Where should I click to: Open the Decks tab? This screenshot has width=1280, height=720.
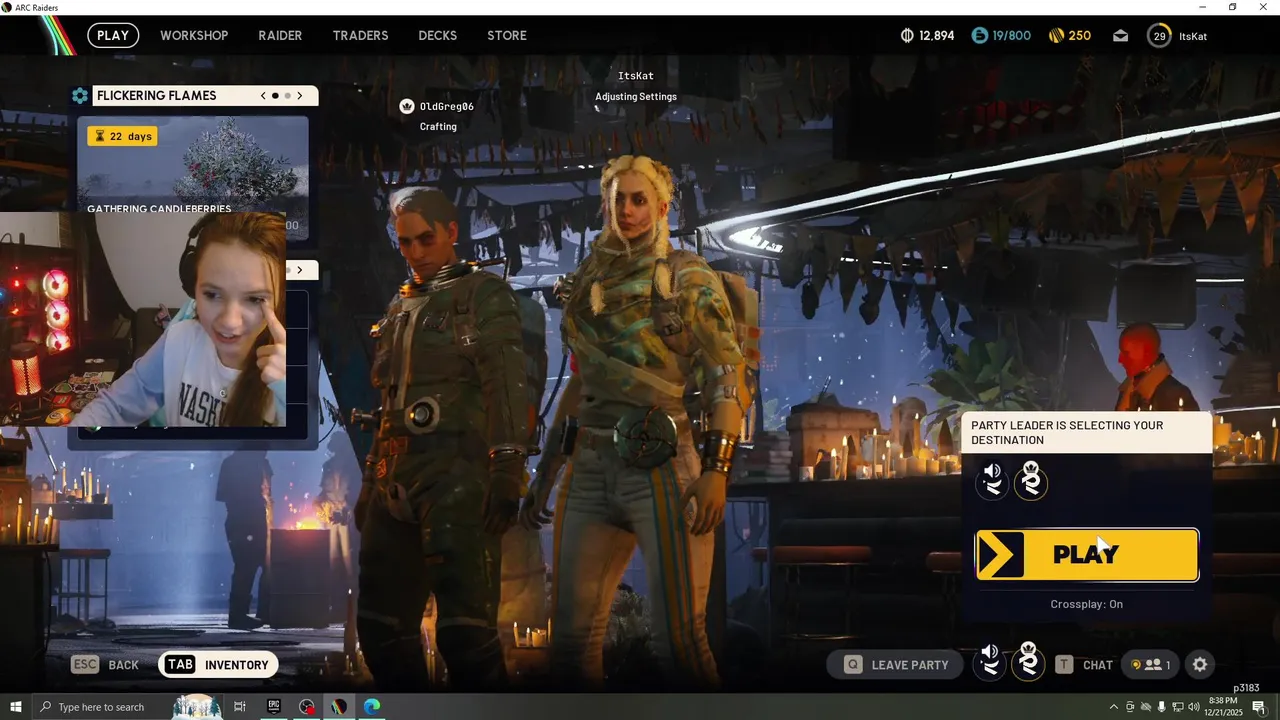click(437, 35)
